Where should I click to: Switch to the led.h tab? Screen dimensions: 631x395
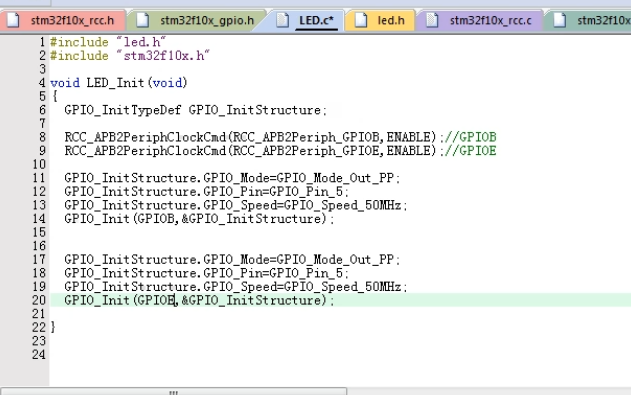click(379, 21)
